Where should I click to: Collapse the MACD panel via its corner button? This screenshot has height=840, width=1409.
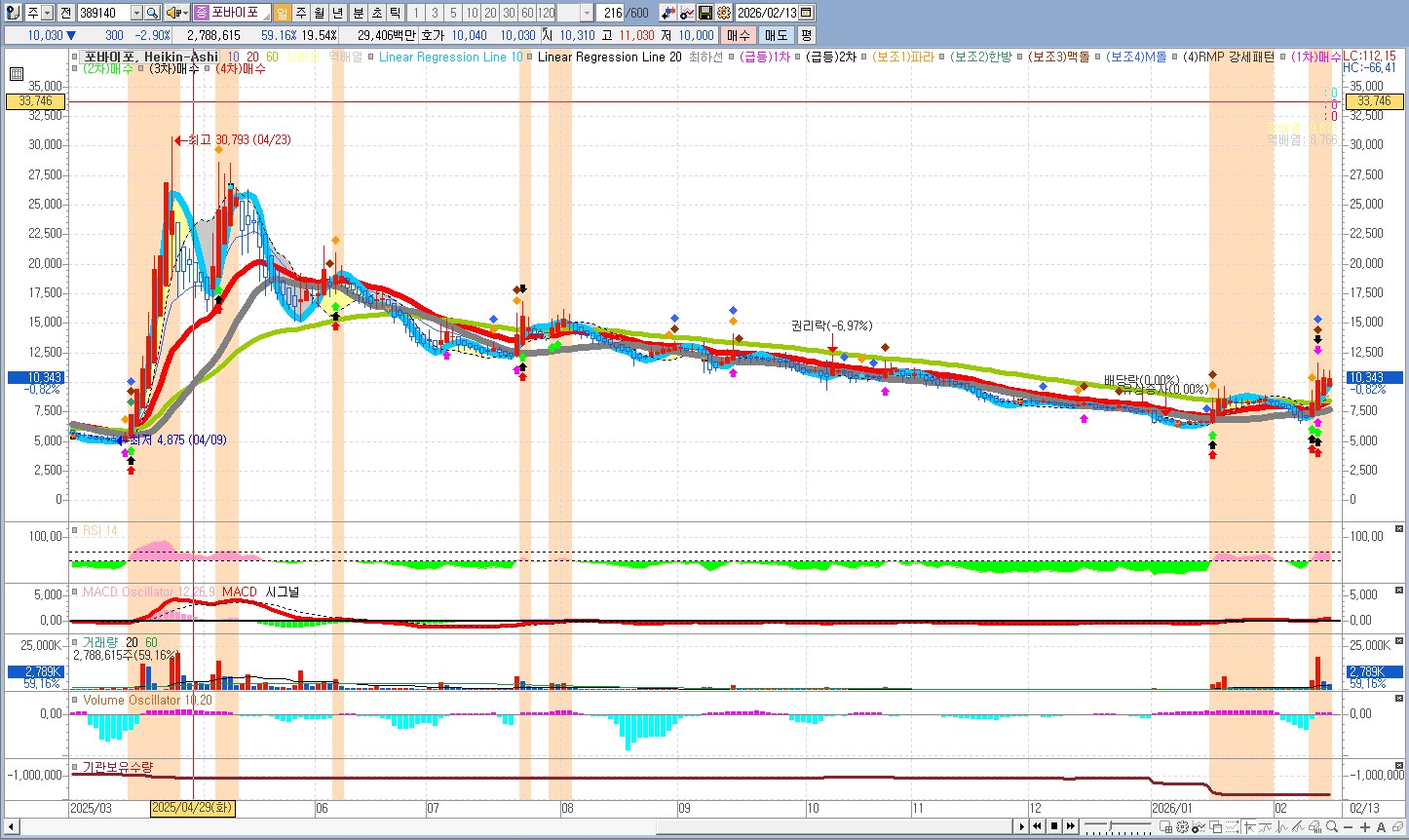[1399, 591]
